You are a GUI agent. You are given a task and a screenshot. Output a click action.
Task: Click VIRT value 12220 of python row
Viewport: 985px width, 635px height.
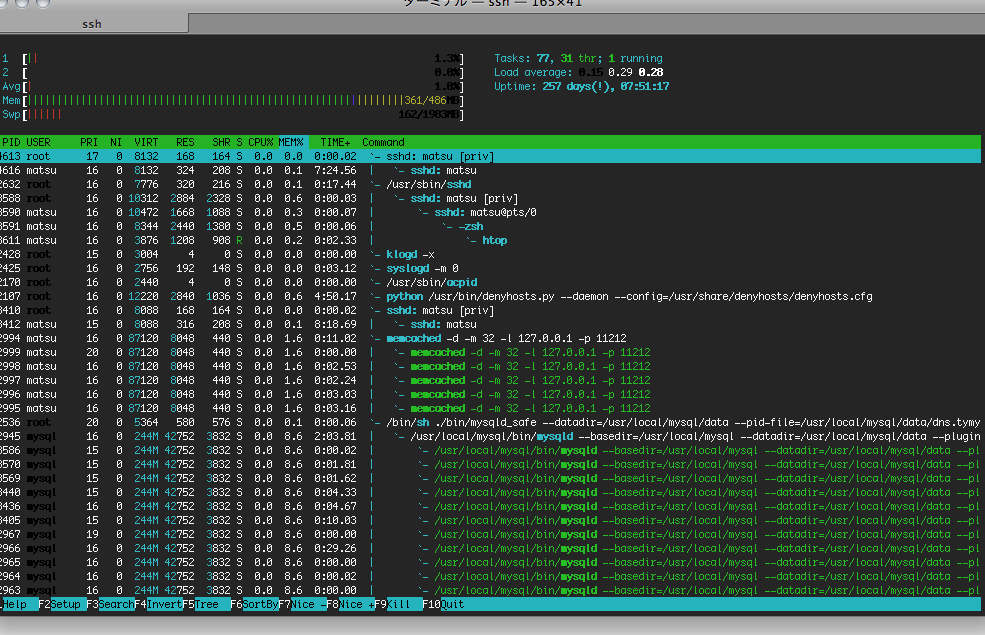pos(143,296)
